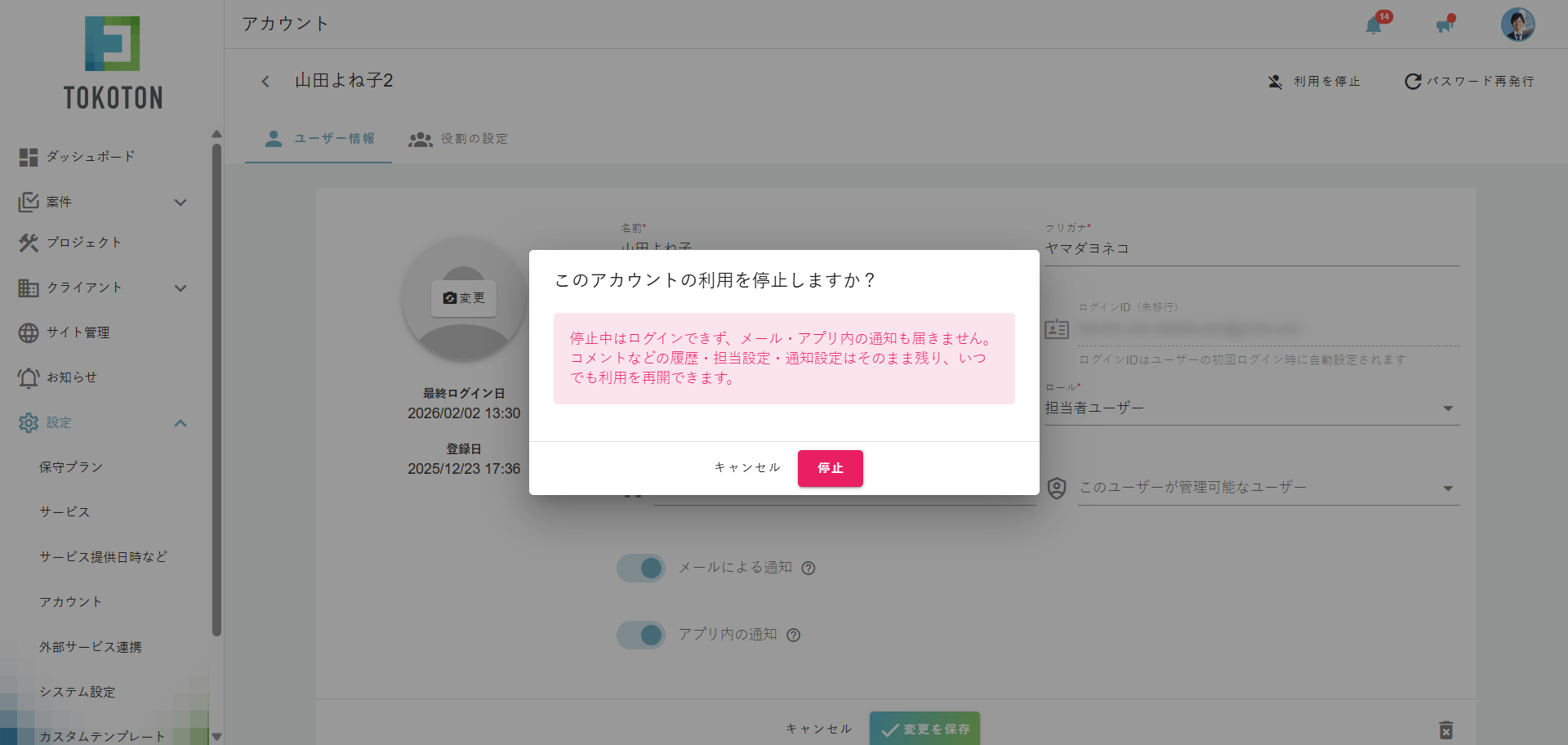This screenshot has width=1568, height=745.
Task: Click the 変更 photo camera button
Action: click(464, 298)
